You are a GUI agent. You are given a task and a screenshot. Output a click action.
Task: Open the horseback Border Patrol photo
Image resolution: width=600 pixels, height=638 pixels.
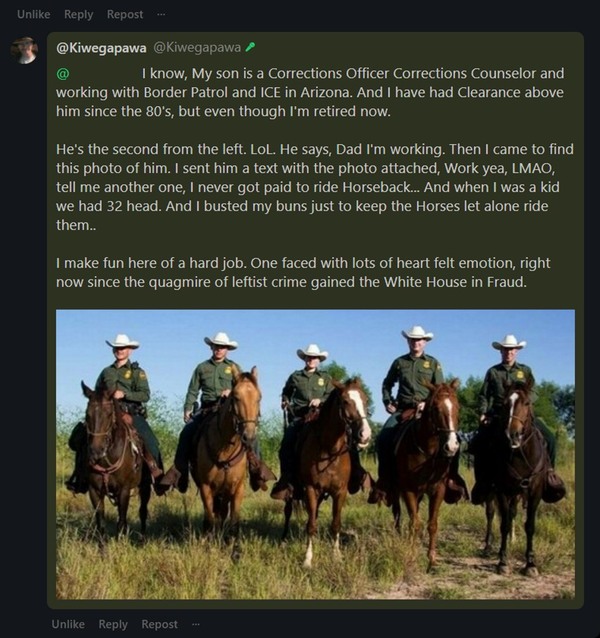[315, 454]
